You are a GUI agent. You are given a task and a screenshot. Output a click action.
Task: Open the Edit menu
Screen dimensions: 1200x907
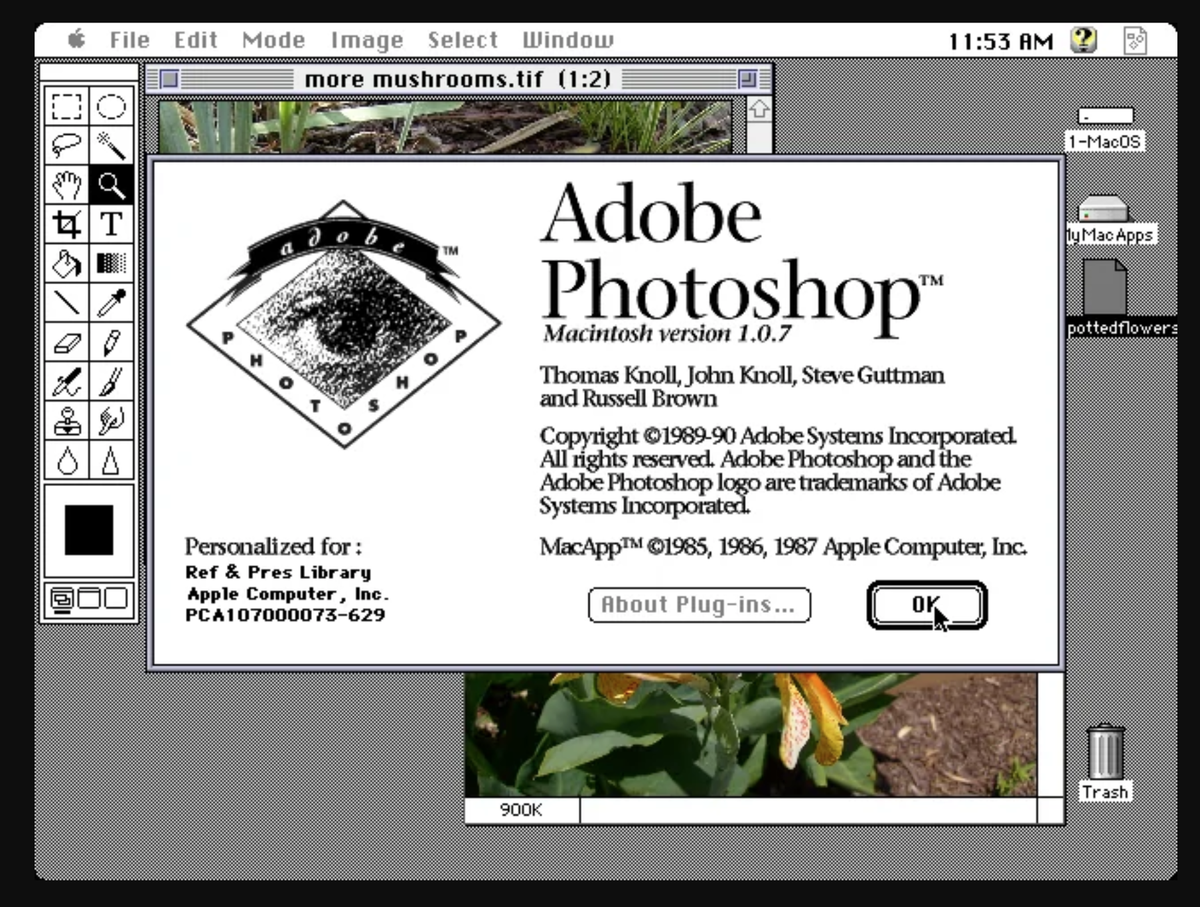[196, 40]
